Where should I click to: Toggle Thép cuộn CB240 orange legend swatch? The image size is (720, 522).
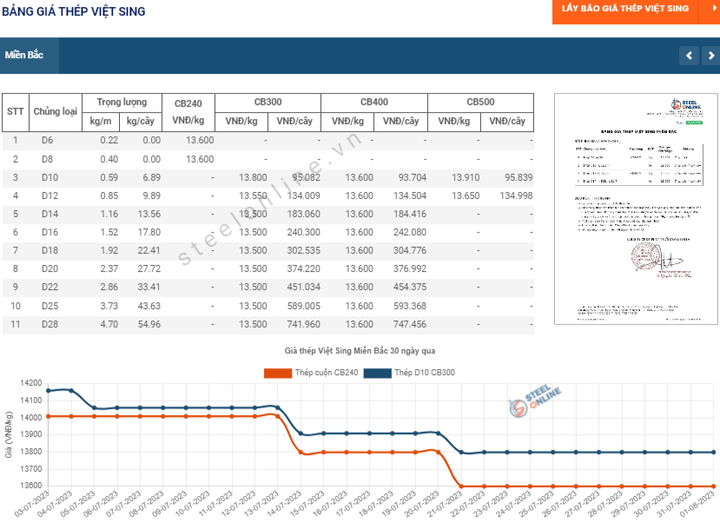coord(278,373)
